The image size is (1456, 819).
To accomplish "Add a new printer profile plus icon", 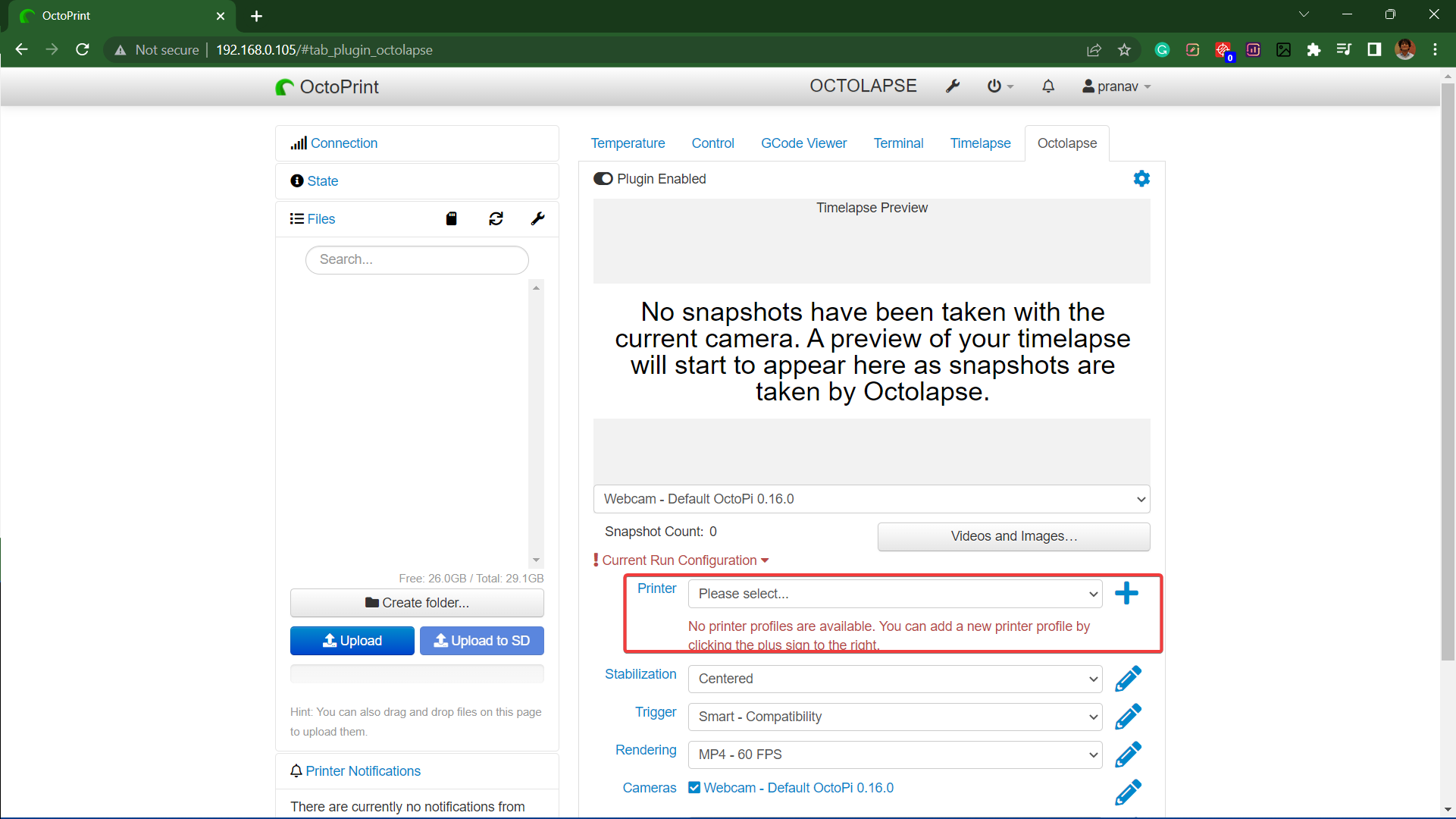I will [1126, 593].
